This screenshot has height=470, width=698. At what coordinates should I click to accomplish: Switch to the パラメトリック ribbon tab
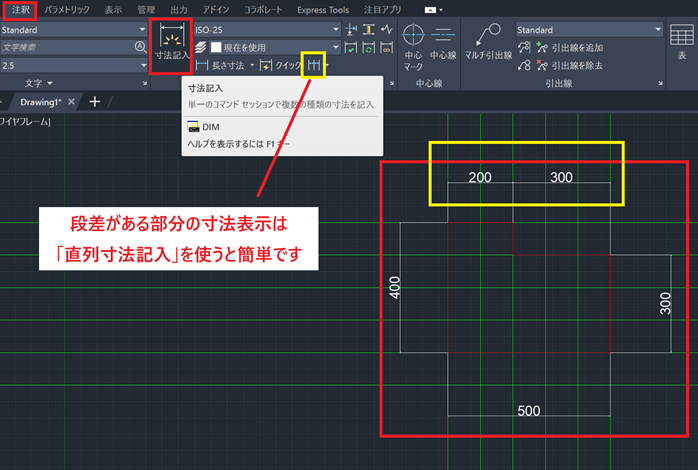pos(67,10)
